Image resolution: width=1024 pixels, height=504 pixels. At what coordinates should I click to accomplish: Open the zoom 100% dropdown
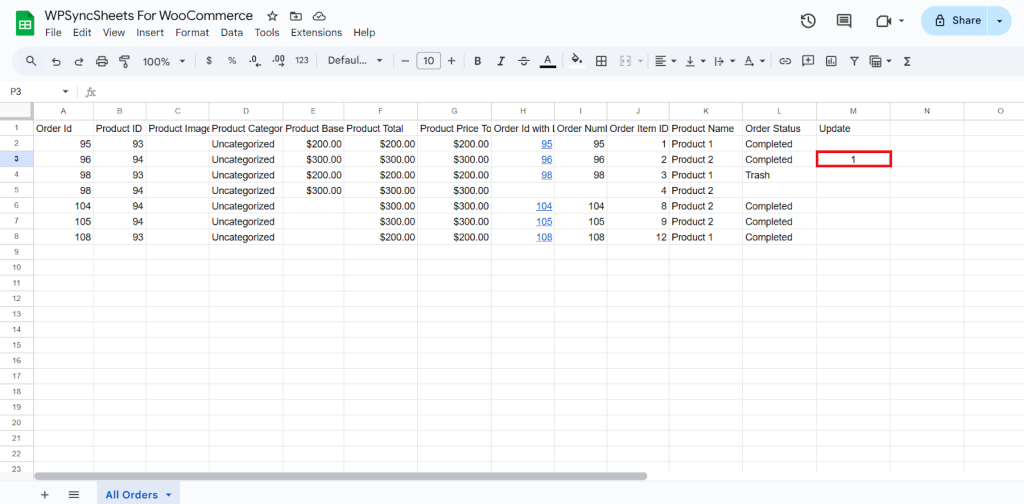[164, 61]
